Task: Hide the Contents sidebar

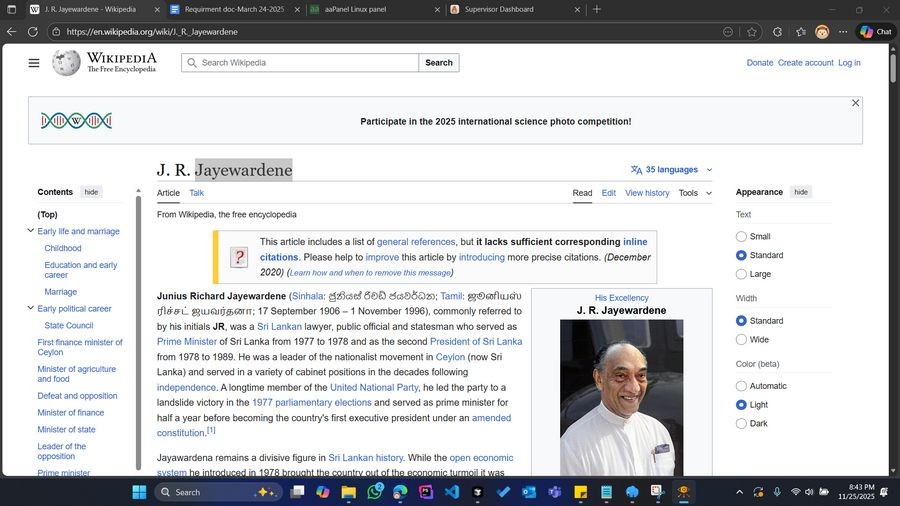Action: [x=91, y=192]
